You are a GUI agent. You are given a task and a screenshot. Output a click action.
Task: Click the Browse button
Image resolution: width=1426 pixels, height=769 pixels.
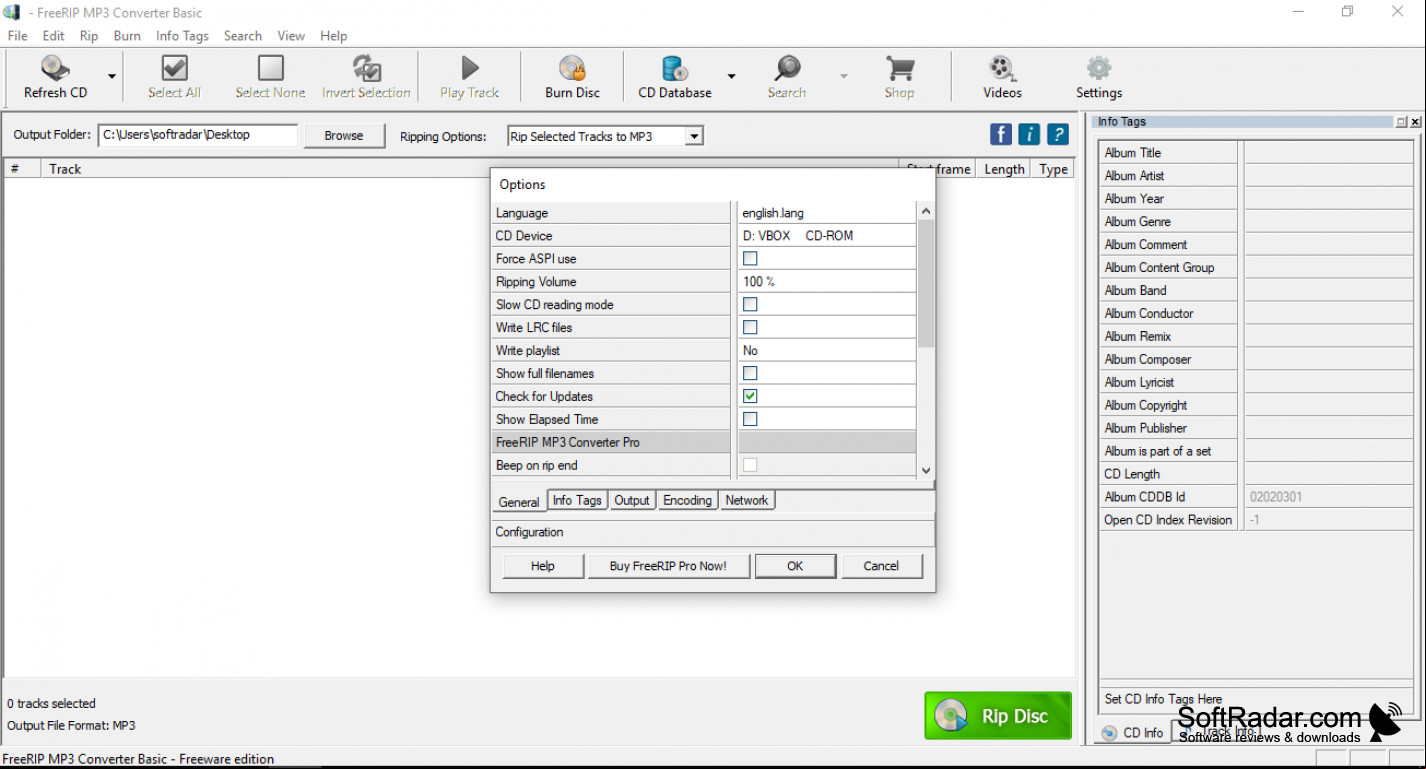[x=344, y=135]
